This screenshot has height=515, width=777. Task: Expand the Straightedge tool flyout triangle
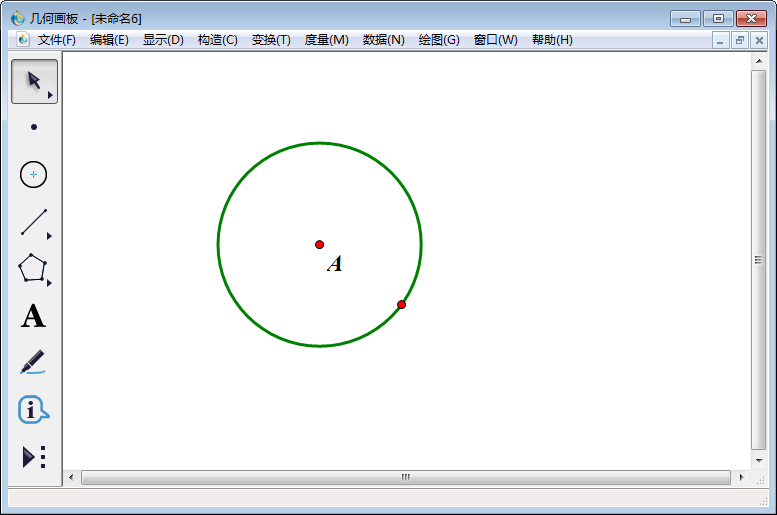point(50,236)
